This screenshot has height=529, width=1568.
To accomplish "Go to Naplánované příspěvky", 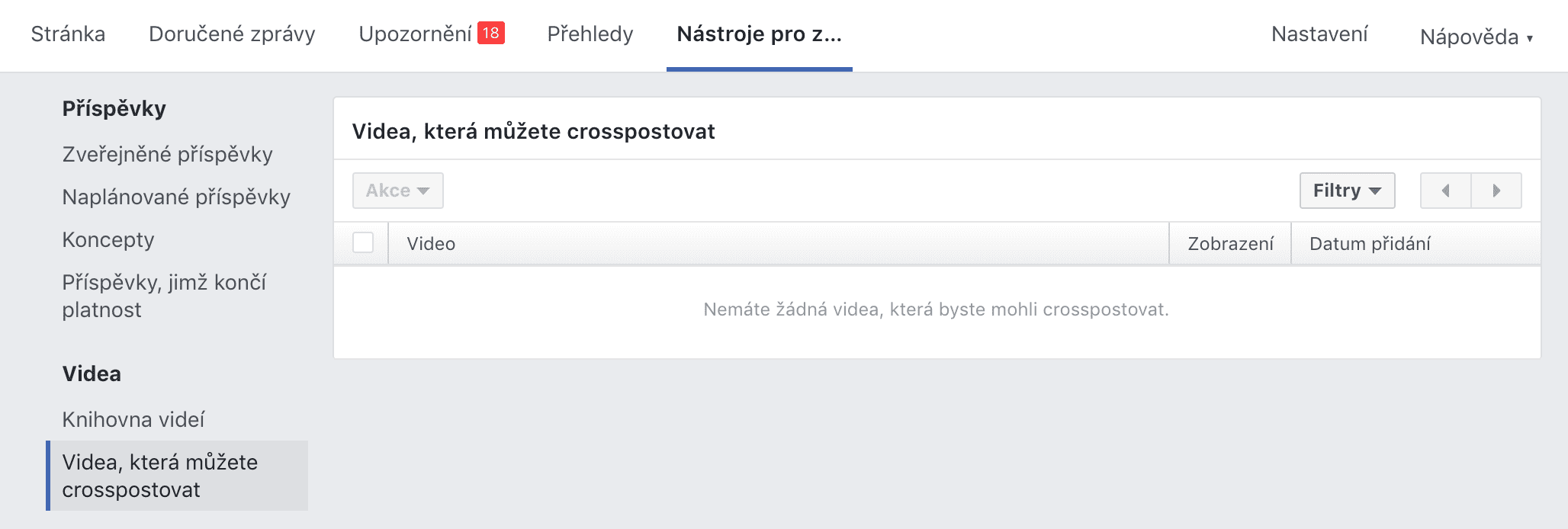I will point(176,197).
